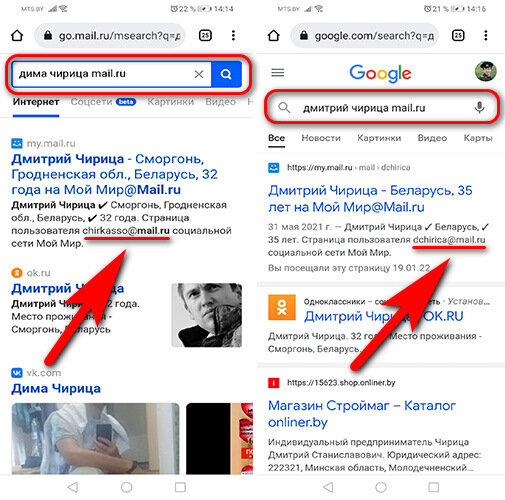
Task: Open the Магазин Строймаг onliner.by result
Action: tap(362, 414)
